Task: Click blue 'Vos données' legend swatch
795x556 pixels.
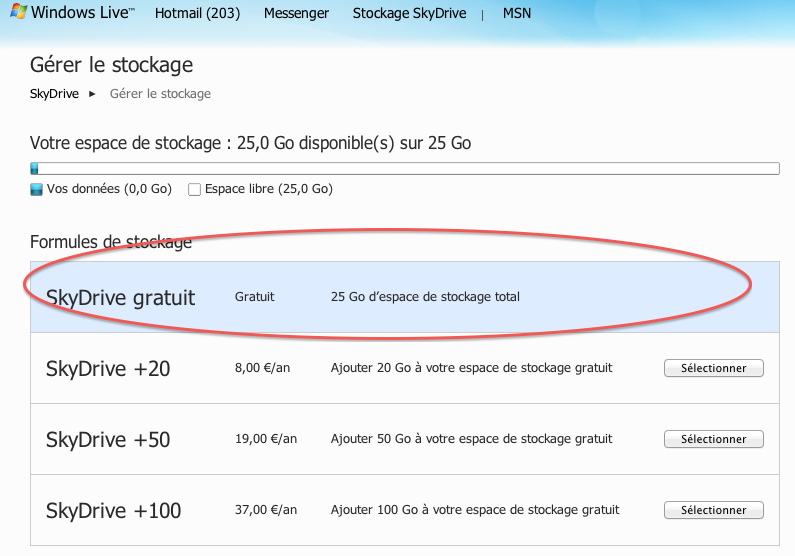Action: (36, 190)
